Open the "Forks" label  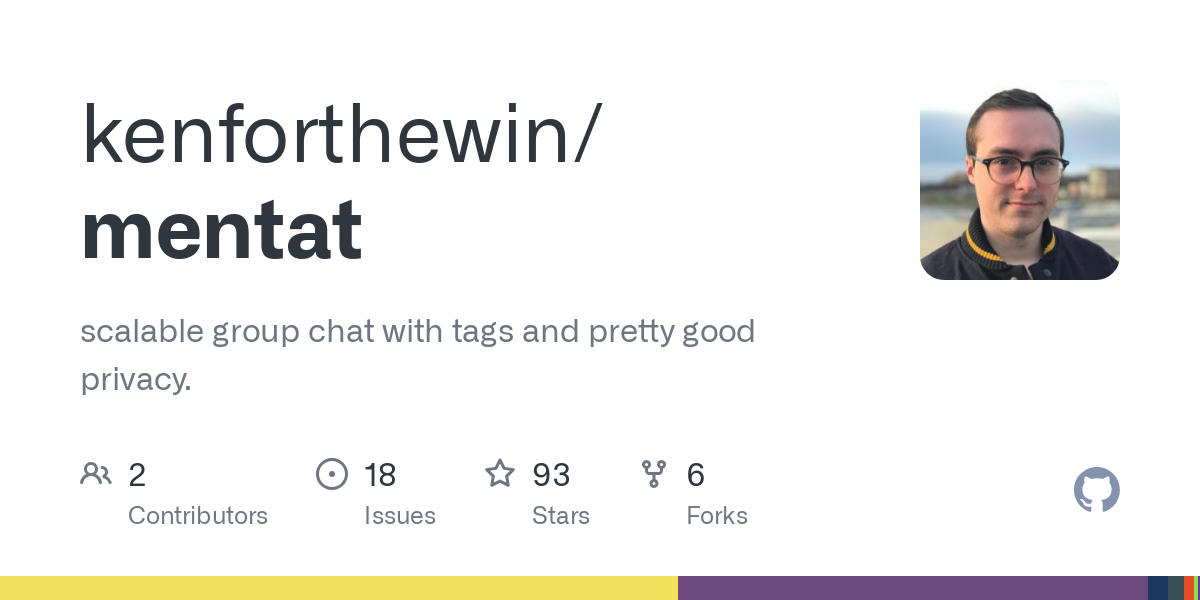(x=717, y=516)
